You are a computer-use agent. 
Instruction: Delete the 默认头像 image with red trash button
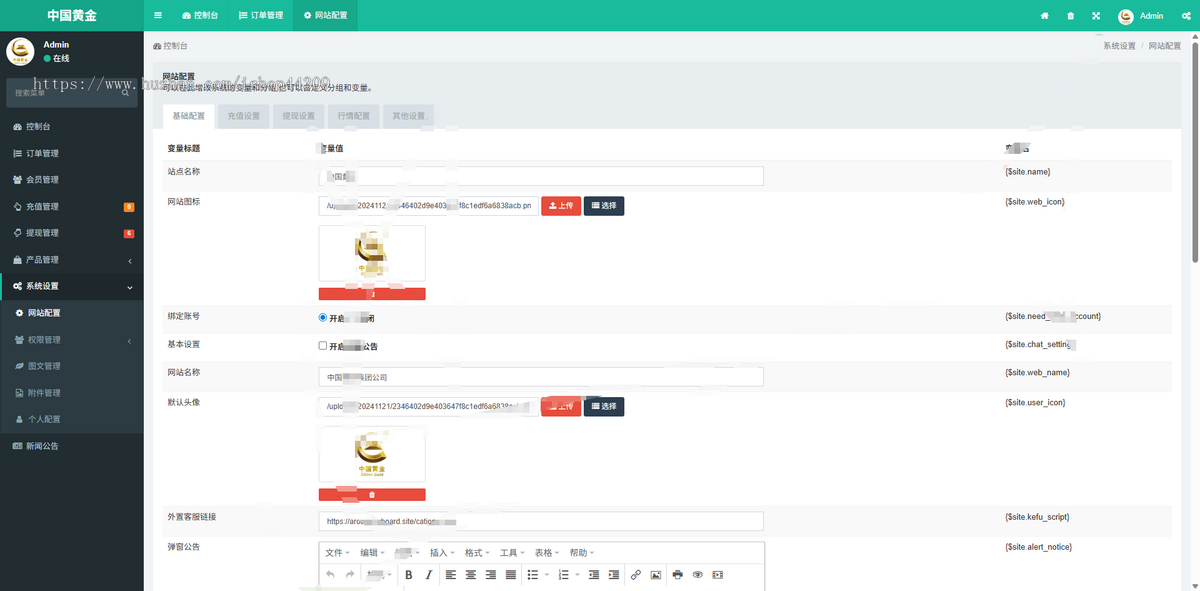coord(372,495)
